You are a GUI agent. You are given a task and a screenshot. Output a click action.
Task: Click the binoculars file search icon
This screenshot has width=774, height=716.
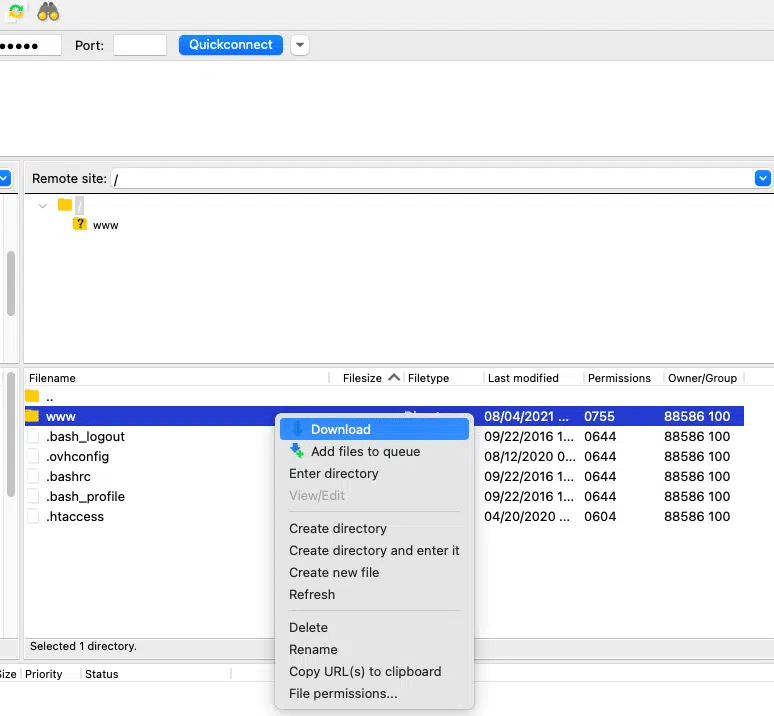(x=48, y=12)
